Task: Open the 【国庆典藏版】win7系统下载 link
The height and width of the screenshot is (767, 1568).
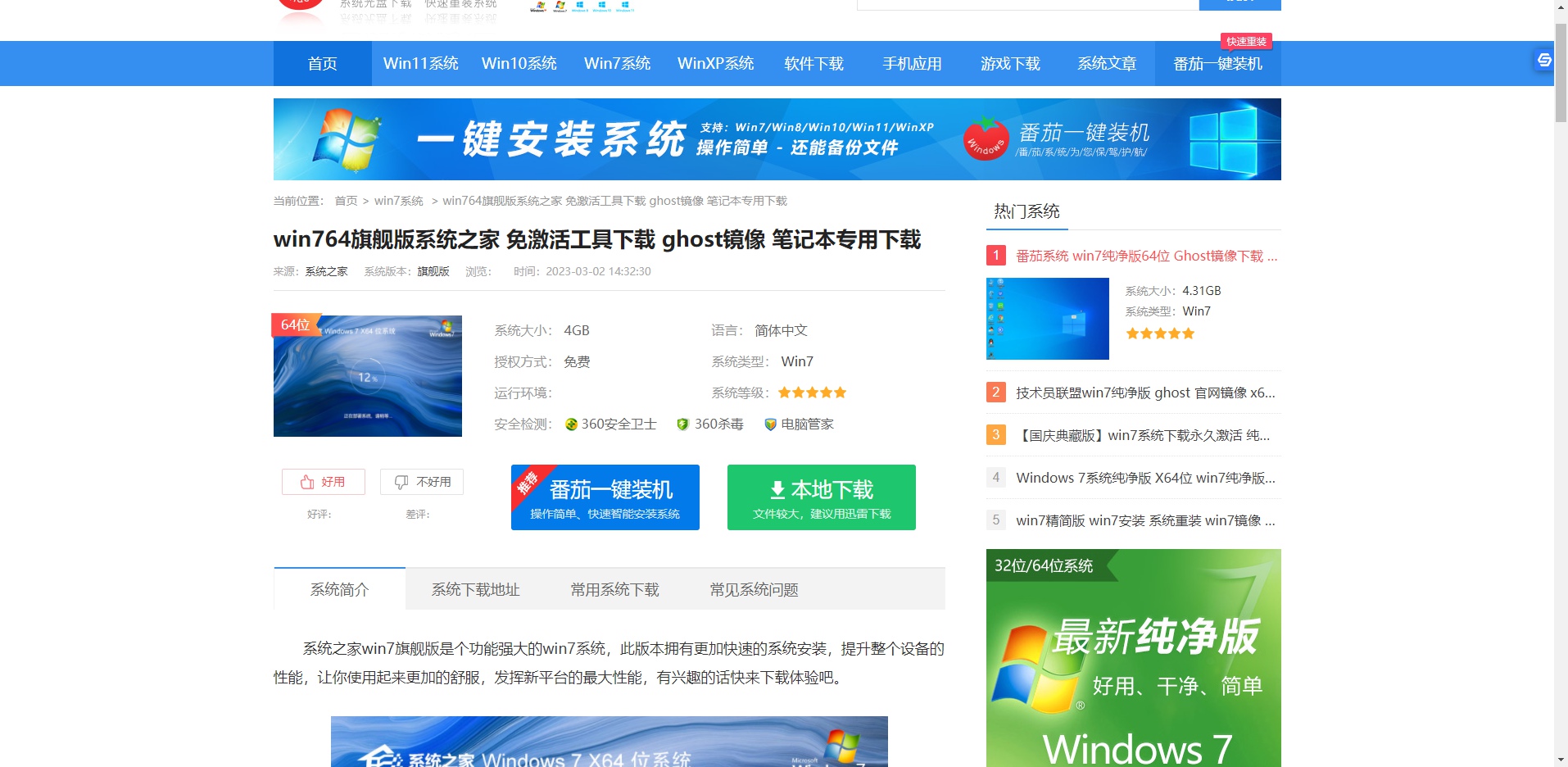Action: coord(1143,435)
